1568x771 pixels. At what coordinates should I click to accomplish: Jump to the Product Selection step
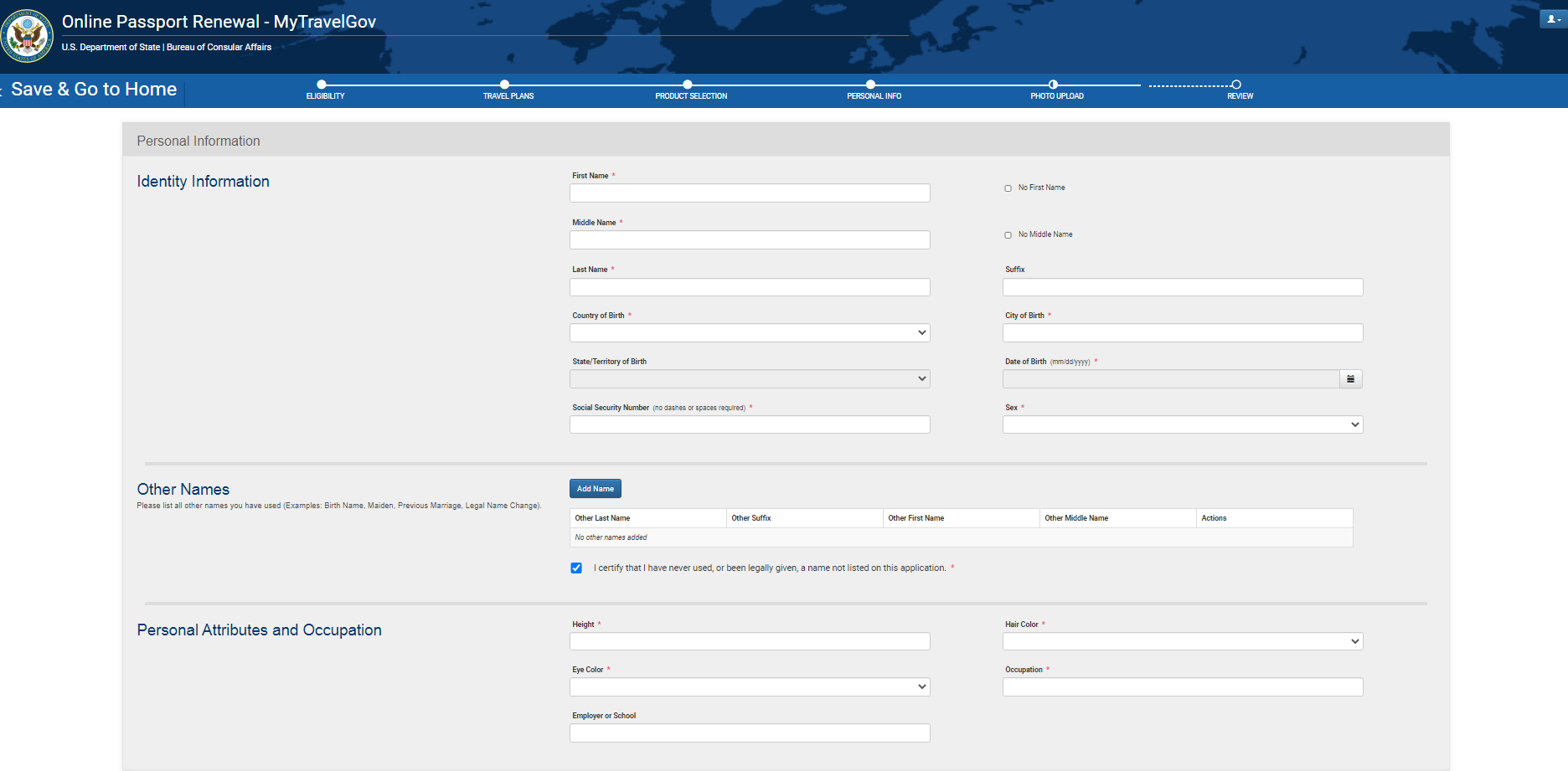688,85
